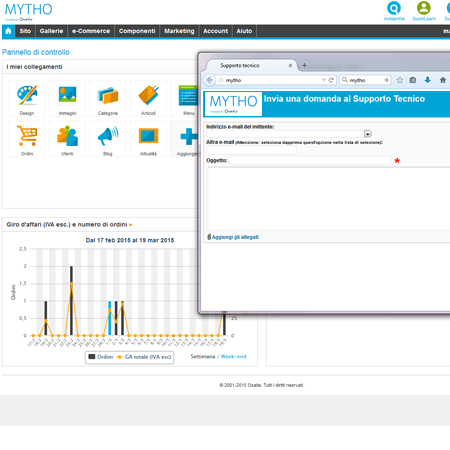Close the Supporto tecnico tab

(x=290, y=65)
